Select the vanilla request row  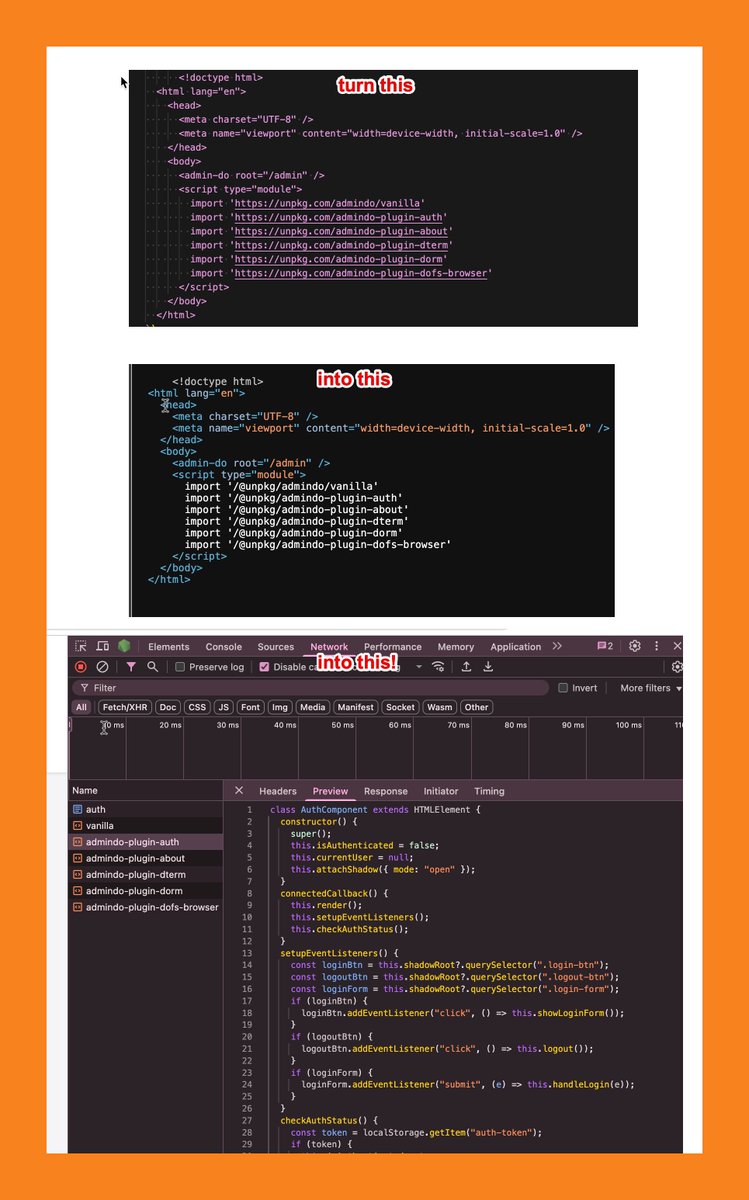click(146, 826)
